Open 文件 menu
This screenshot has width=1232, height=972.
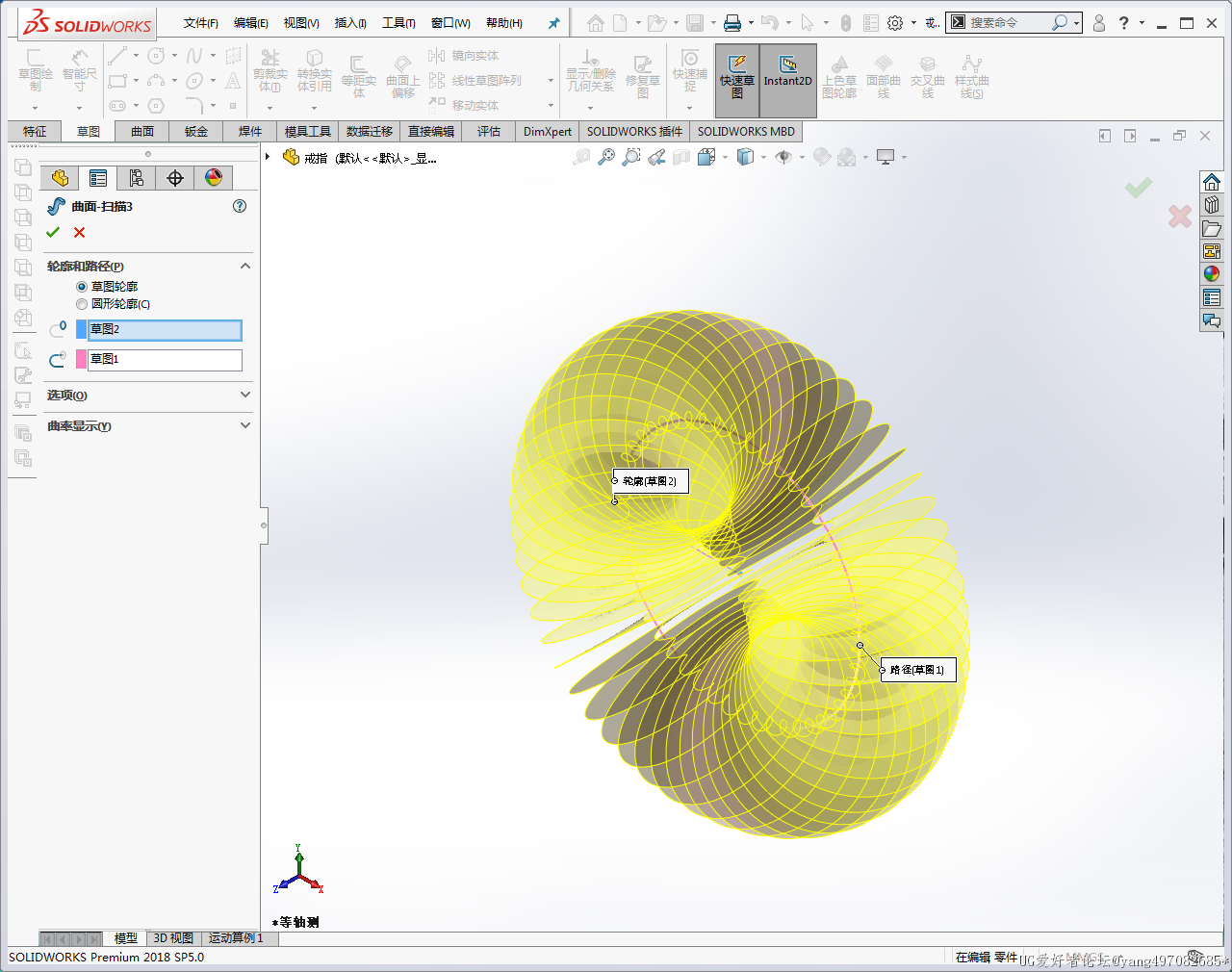(x=200, y=23)
